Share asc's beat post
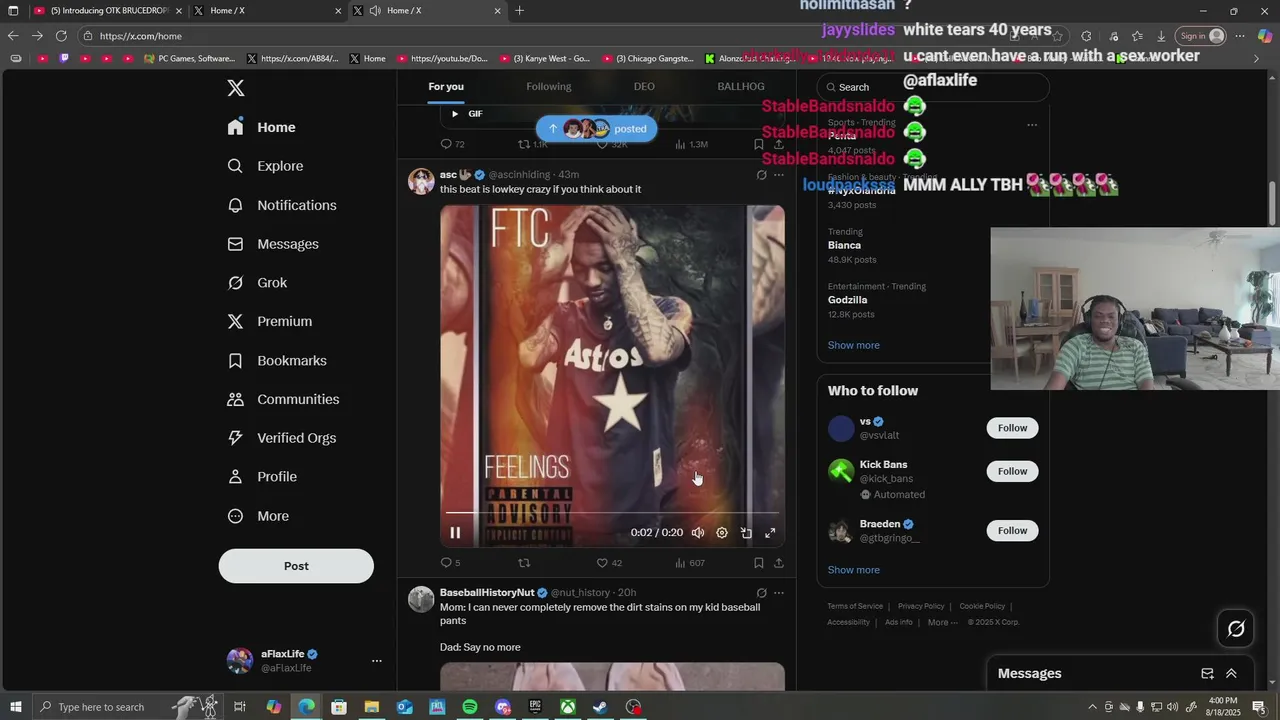 [x=779, y=563]
